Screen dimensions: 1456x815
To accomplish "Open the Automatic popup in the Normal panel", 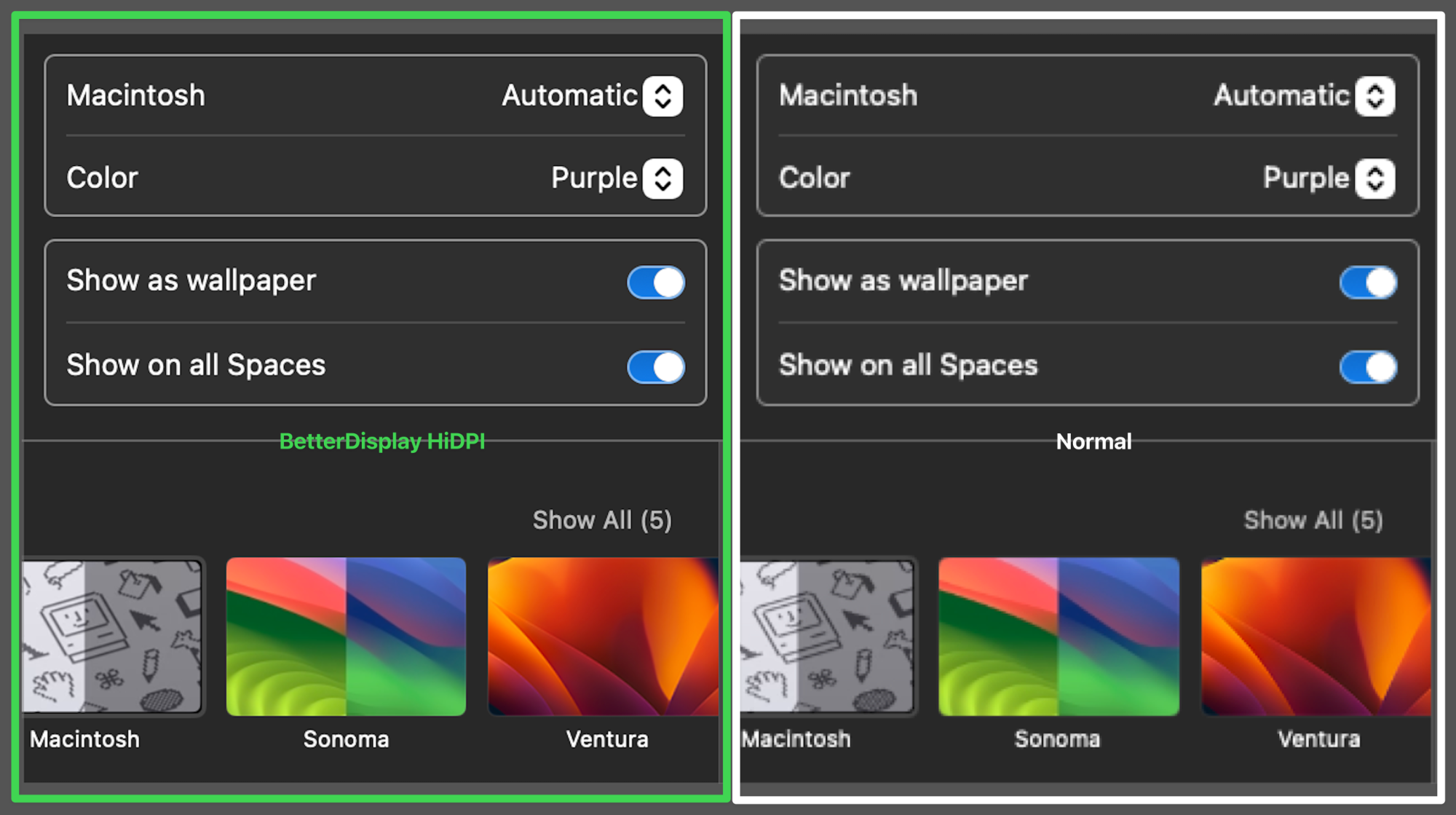I will tap(1374, 96).
